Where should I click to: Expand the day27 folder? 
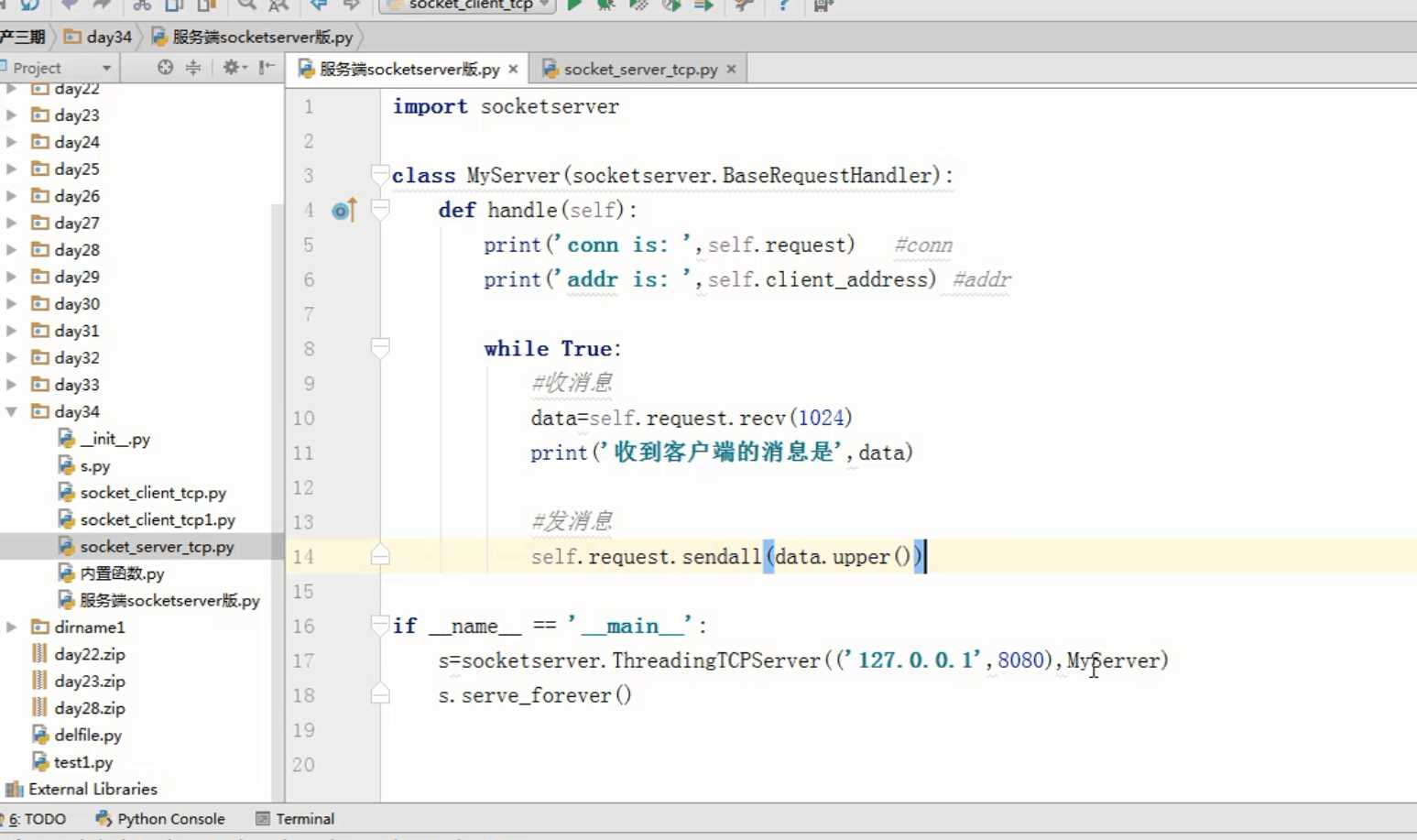pyautogui.click(x=11, y=223)
